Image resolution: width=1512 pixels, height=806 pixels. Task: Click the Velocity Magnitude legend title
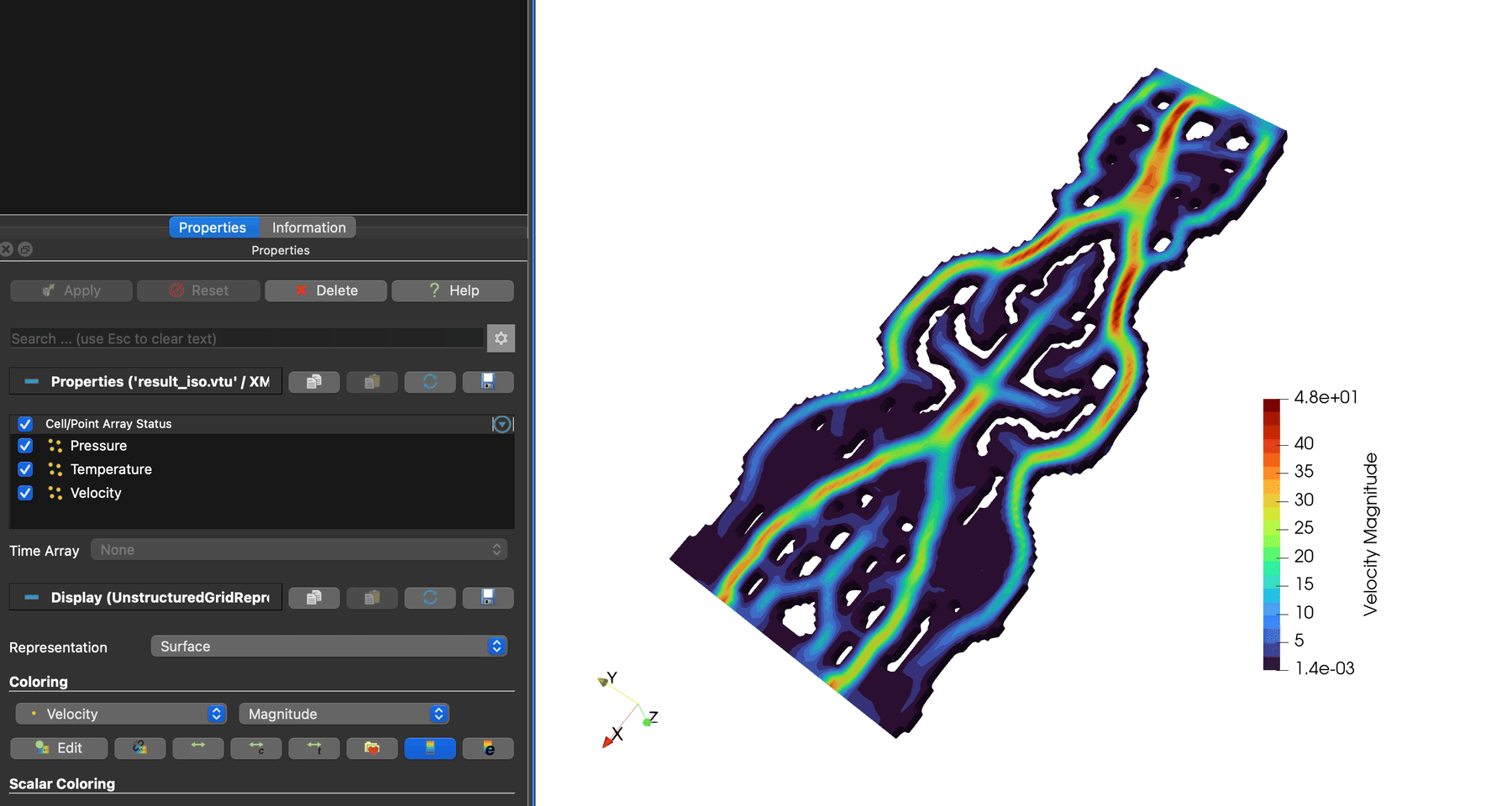[1370, 534]
